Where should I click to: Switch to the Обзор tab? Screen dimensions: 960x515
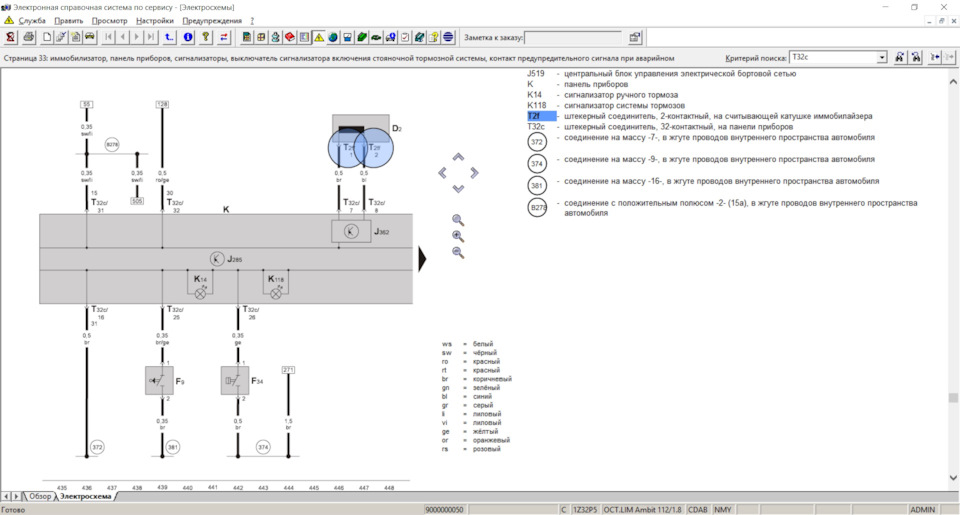tap(39, 497)
